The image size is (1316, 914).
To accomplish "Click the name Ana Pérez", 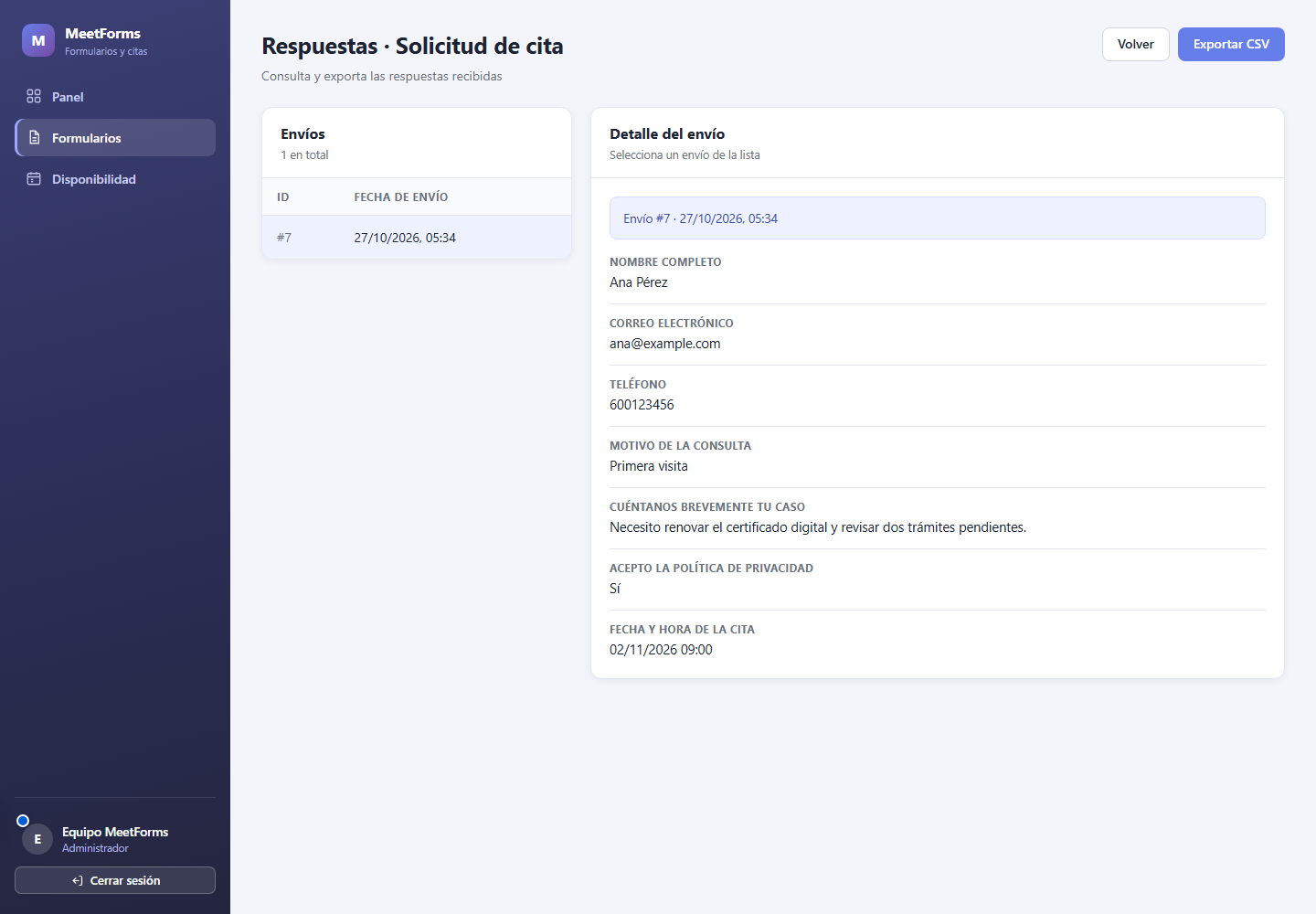I will tap(639, 282).
